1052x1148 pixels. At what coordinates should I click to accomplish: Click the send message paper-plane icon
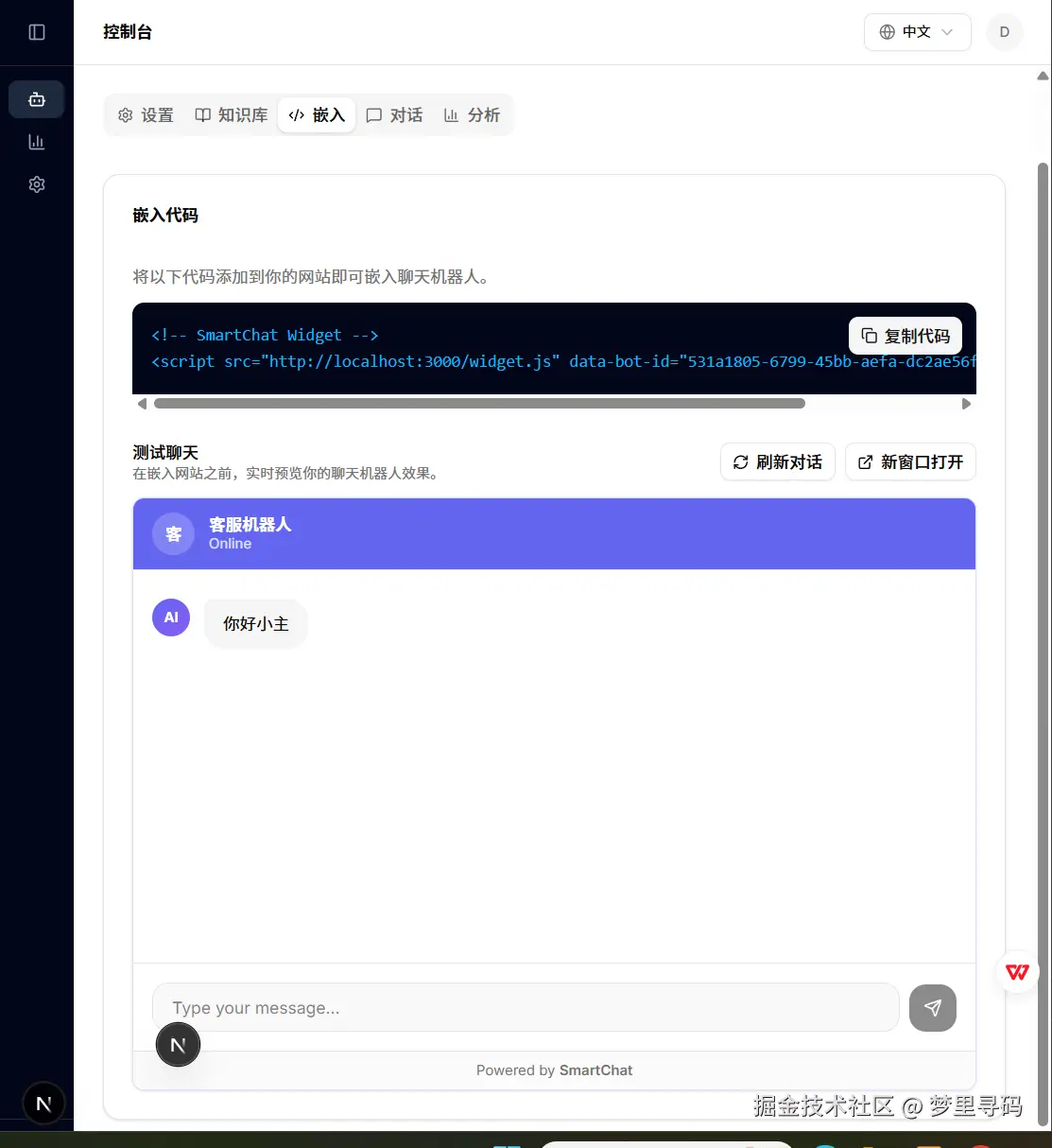click(932, 1007)
